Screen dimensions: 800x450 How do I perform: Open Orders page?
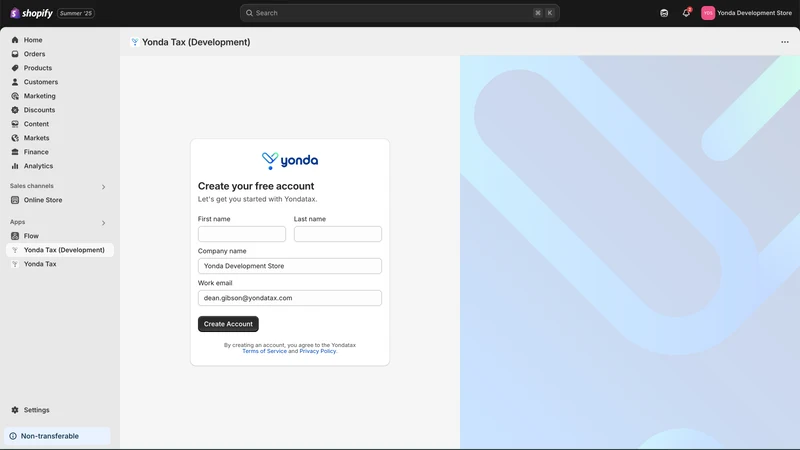pos(60,54)
